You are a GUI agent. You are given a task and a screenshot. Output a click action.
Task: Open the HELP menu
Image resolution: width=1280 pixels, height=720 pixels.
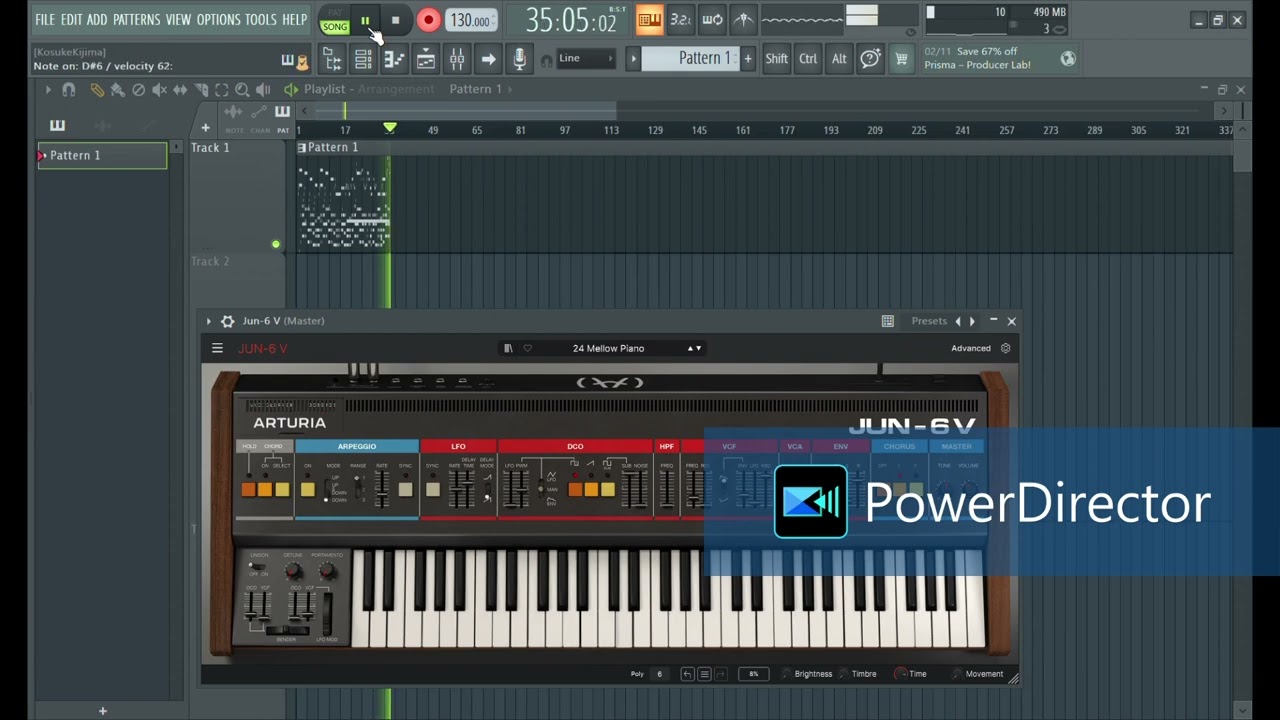coord(294,19)
